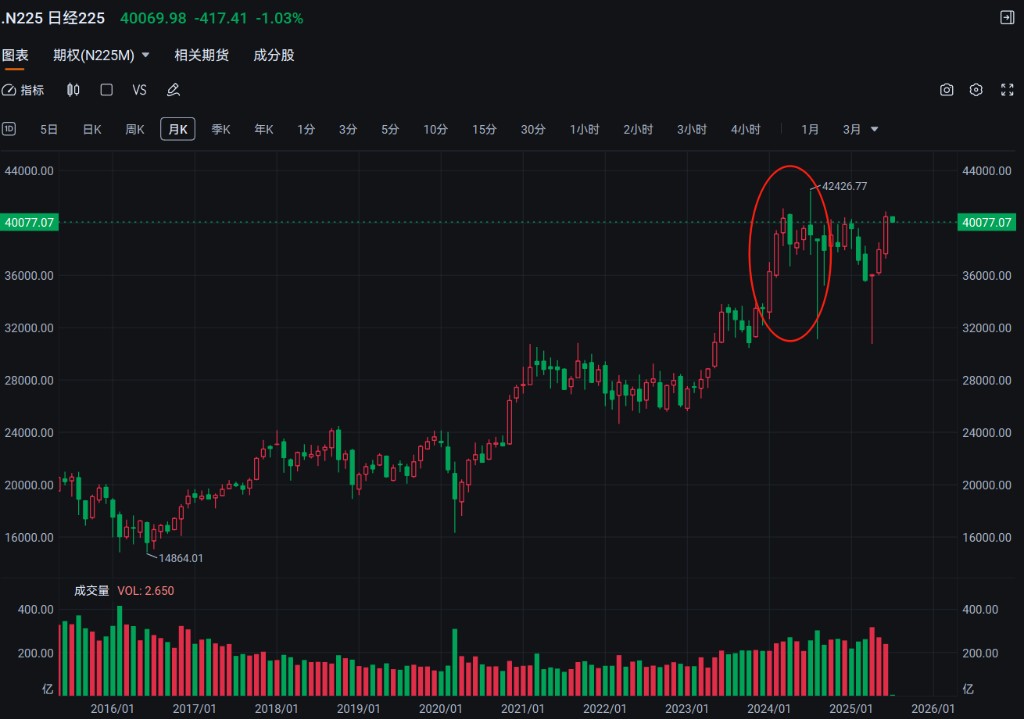Switch to 日K daily candles
This screenshot has height=719, width=1024.
click(92, 129)
